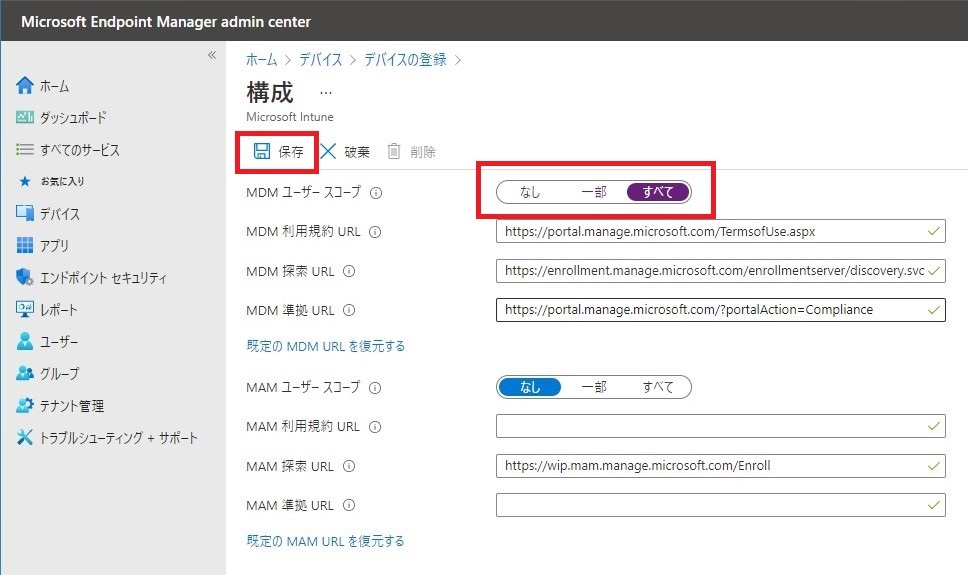Click the ダッシュボード chart icon
Screen dimensions: 968x575
(25, 117)
